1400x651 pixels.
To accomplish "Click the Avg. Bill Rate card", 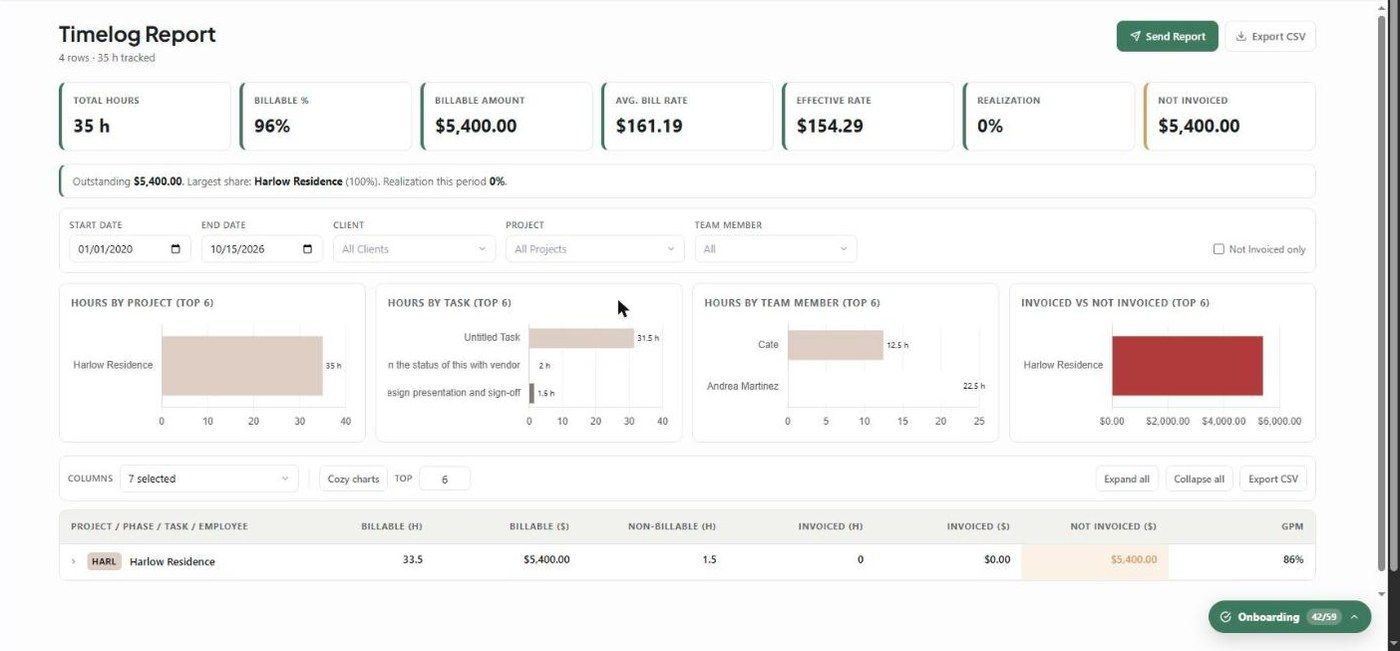I will click(687, 116).
